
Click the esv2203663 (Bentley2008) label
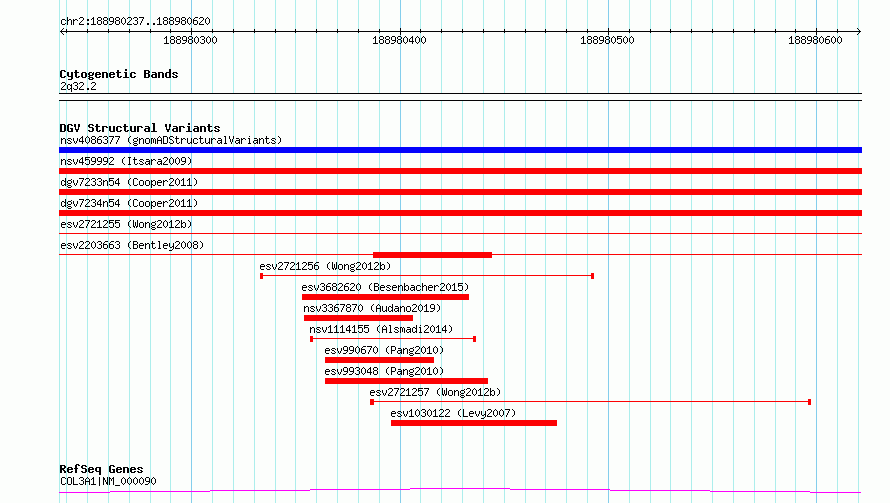pyautogui.click(x=132, y=245)
